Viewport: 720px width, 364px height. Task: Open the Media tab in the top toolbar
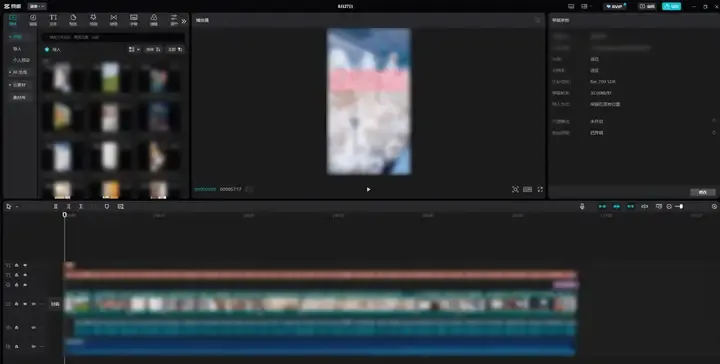click(x=13, y=20)
